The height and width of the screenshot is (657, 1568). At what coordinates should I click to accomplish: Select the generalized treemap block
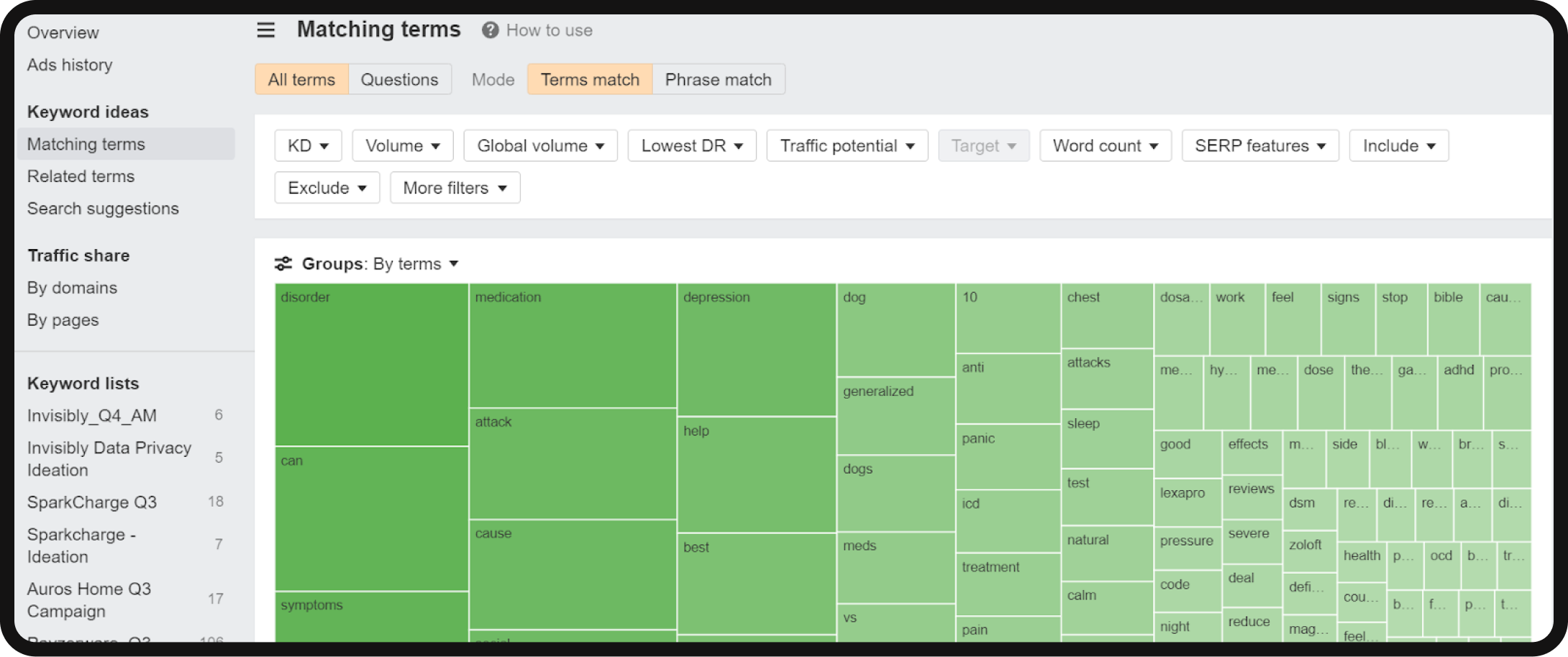896,416
